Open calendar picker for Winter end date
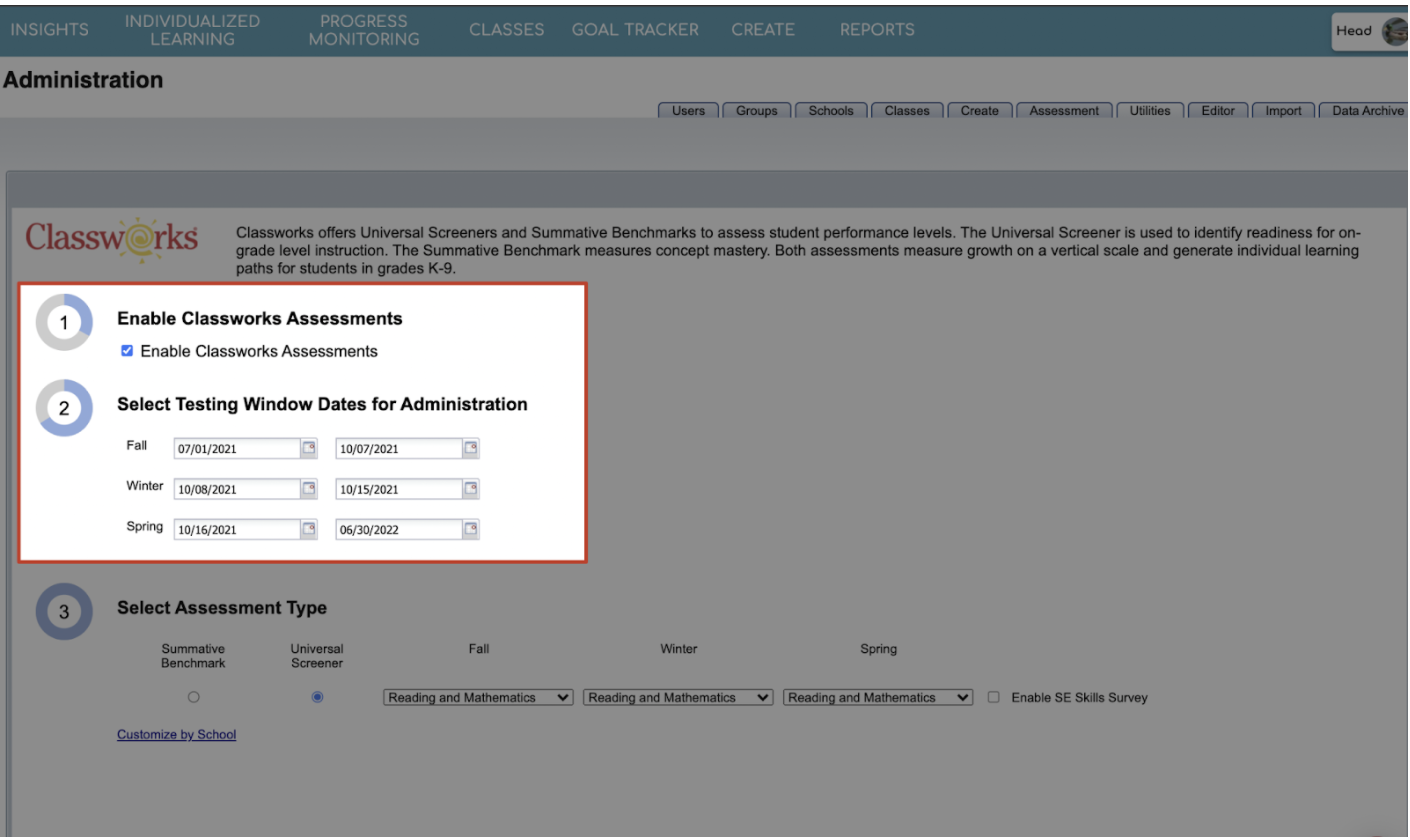Viewport: 1410px width, 840px height. [471, 489]
